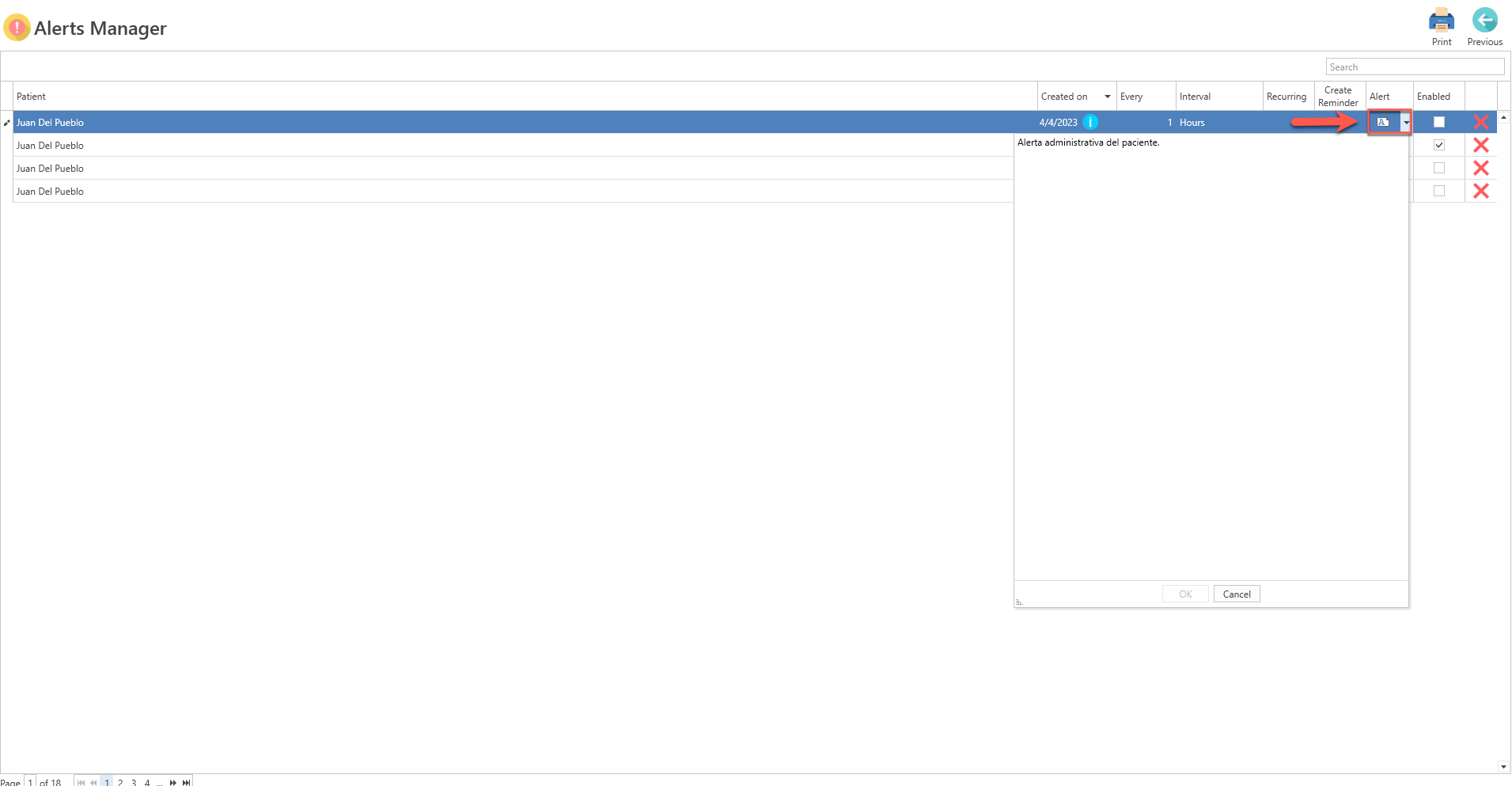Delete the third Juan Del Pueblo alert
Image resolution: width=1512 pixels, height=786 pixels.
tap(1481, 168)
